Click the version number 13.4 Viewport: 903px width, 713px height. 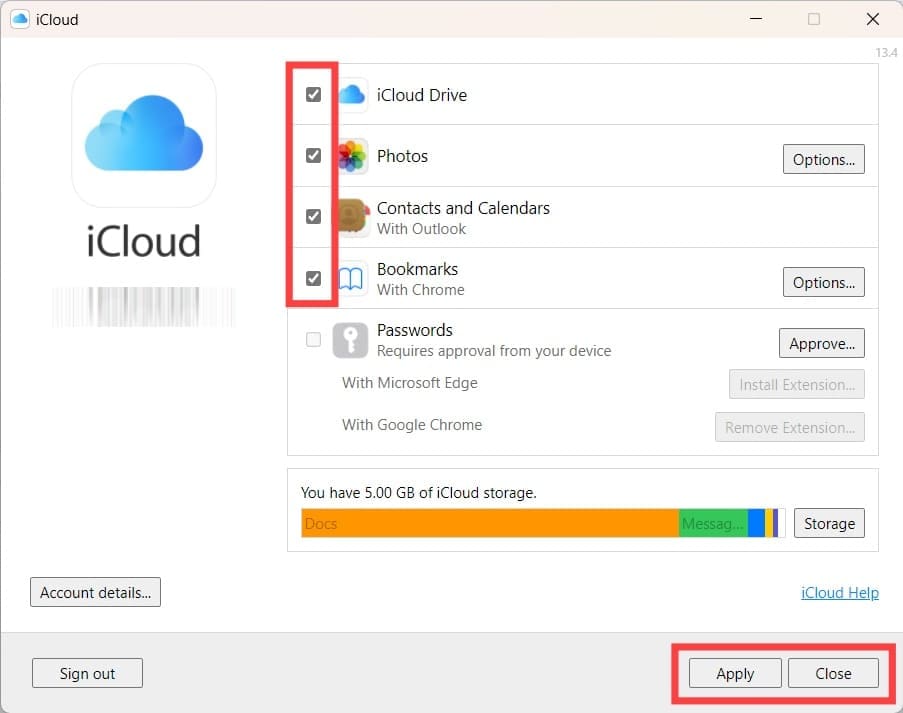[886, 52]
